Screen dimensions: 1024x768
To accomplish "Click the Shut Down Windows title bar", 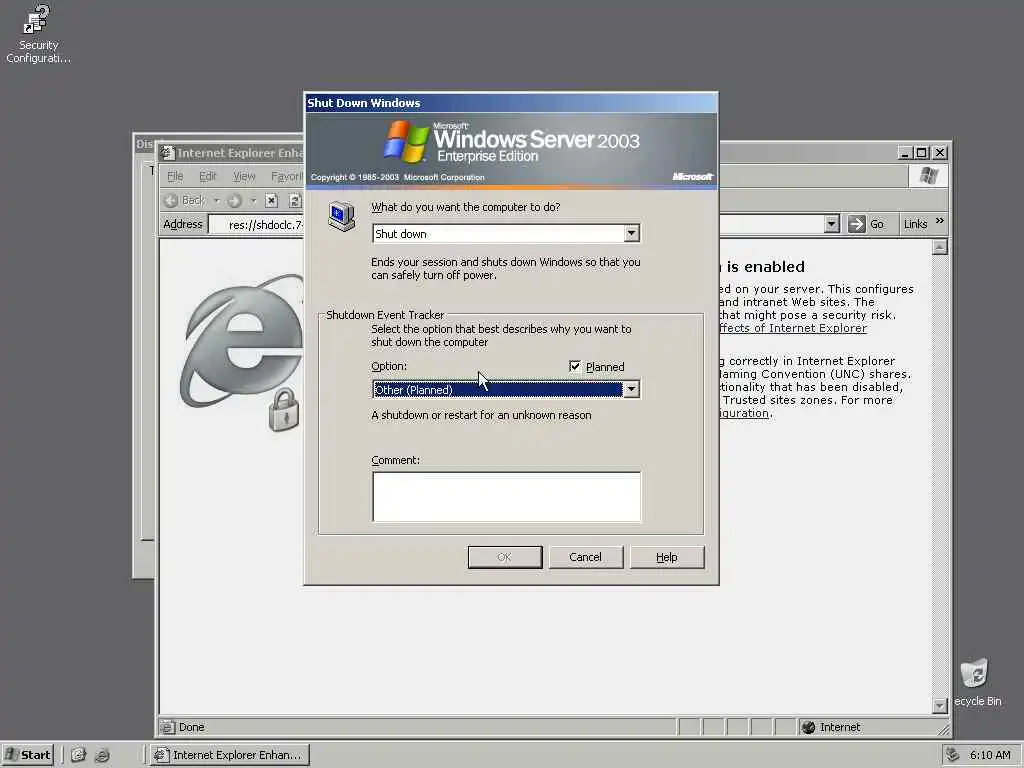I will [x=511, y=103].
